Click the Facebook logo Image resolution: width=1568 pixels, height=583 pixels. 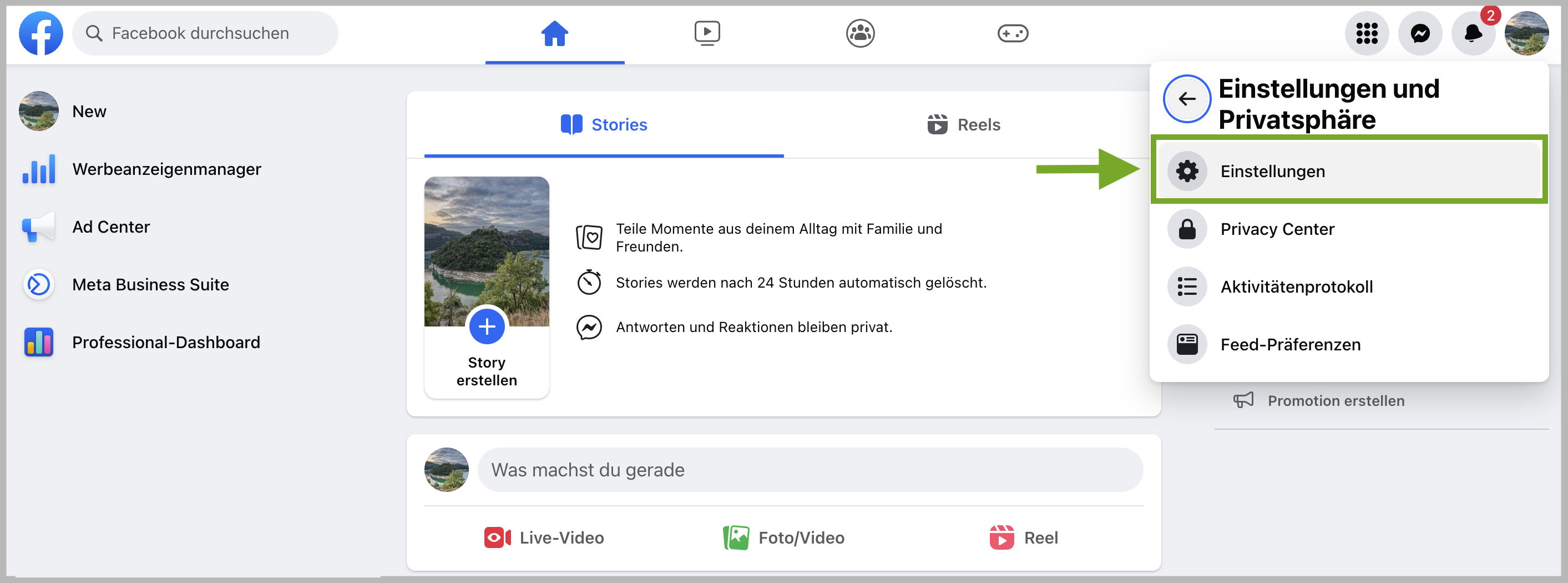pyautogui.click(x=41, y=33)
